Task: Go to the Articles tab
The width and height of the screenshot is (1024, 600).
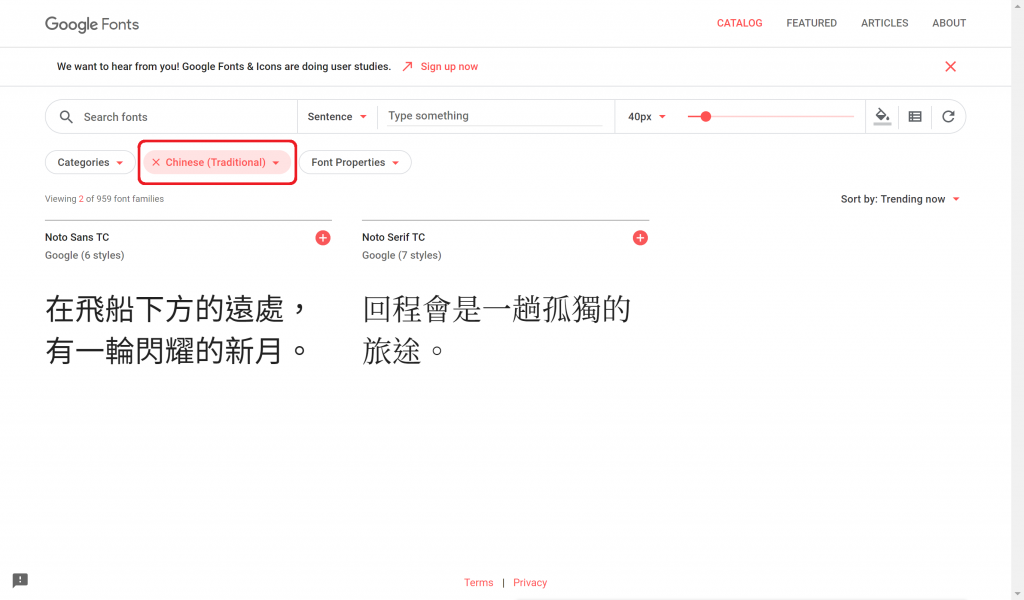Action: (884, 23)
